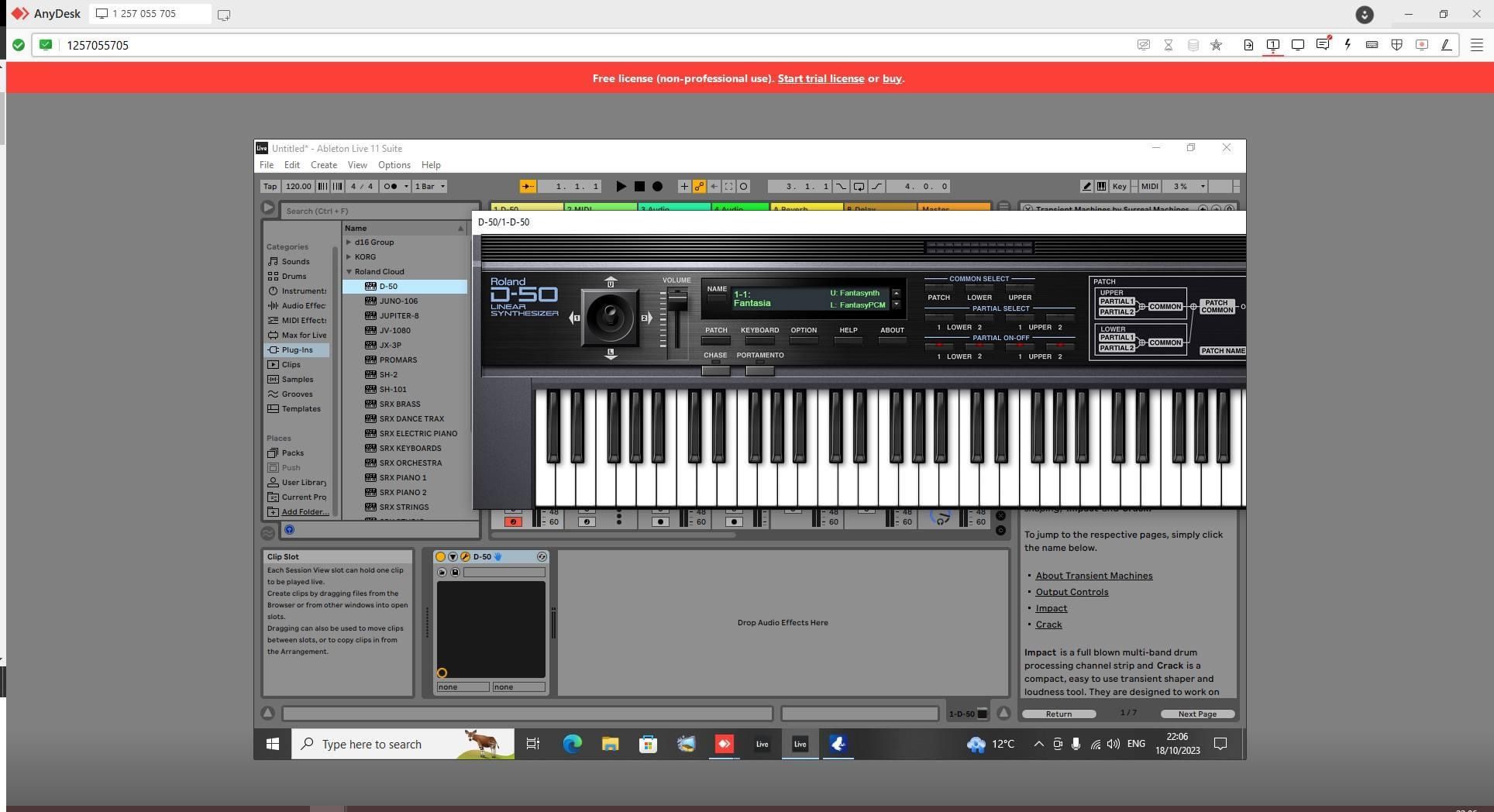This screenshot has width=1494, height=812.
Task: Toggle the D-50 device activator
Action: tap(440, 556)
